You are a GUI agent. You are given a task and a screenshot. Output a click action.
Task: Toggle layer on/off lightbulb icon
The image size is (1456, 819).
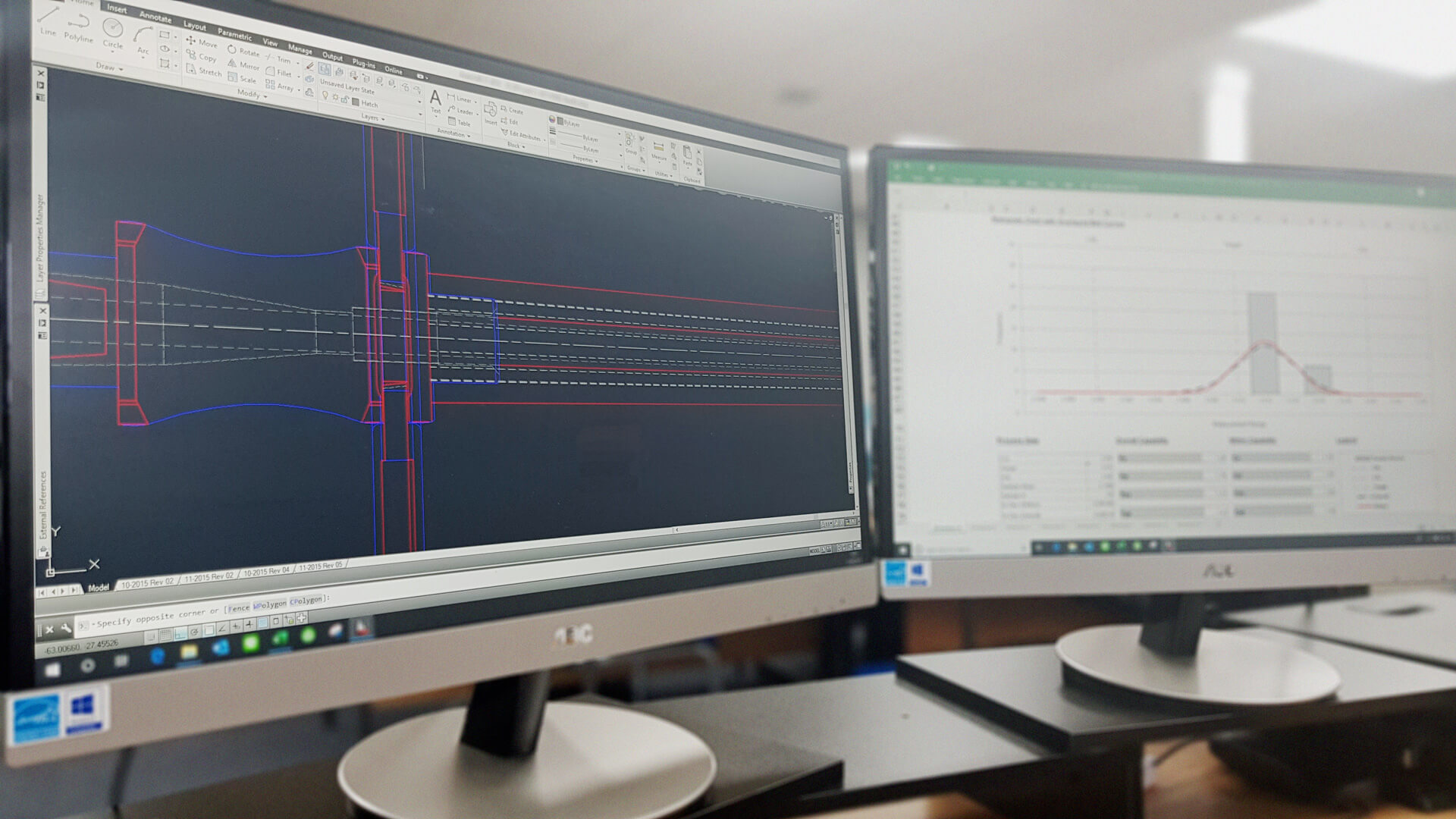click(x=325, y=94)
